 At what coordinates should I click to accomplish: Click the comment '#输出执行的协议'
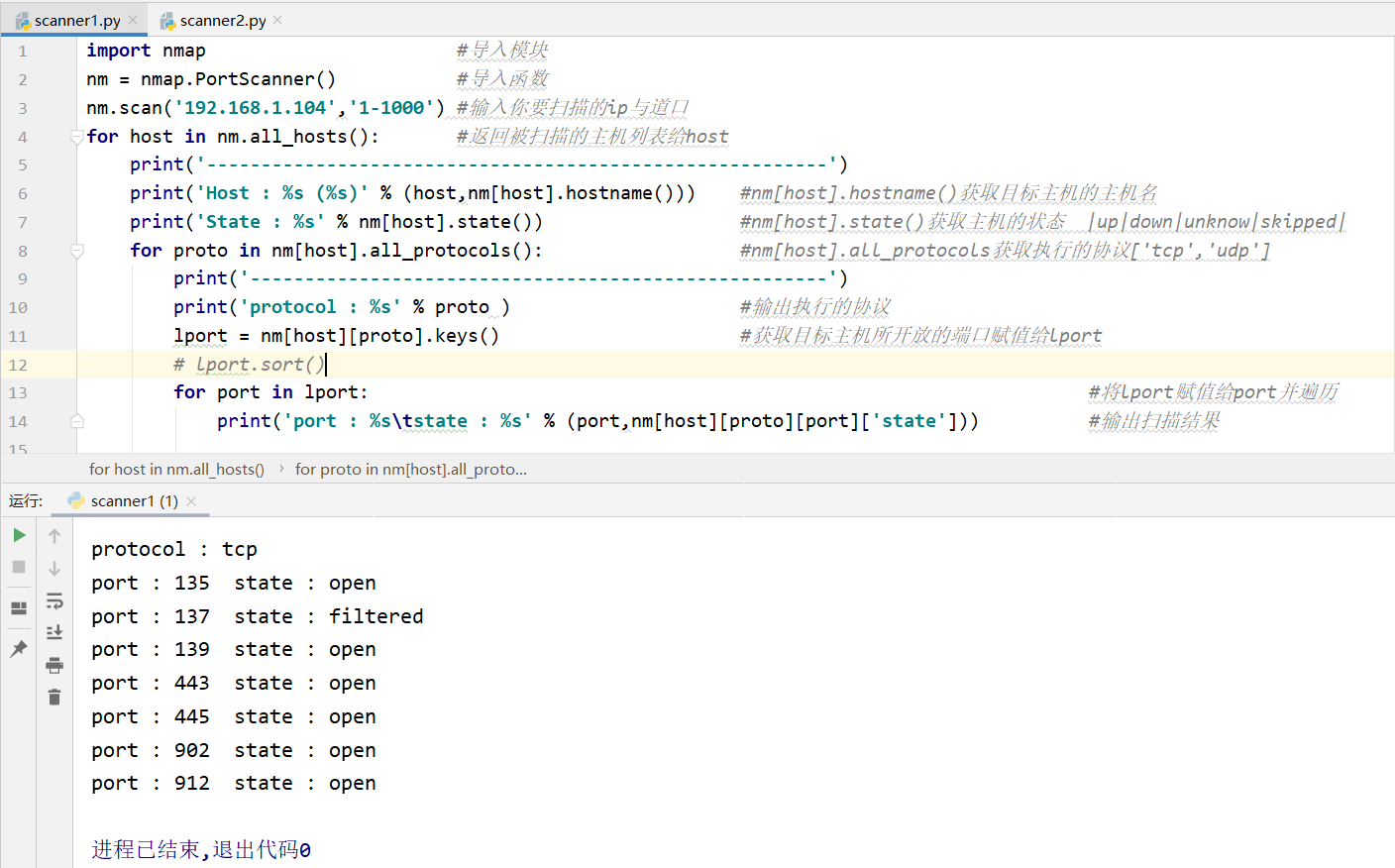tap(815, 307)
